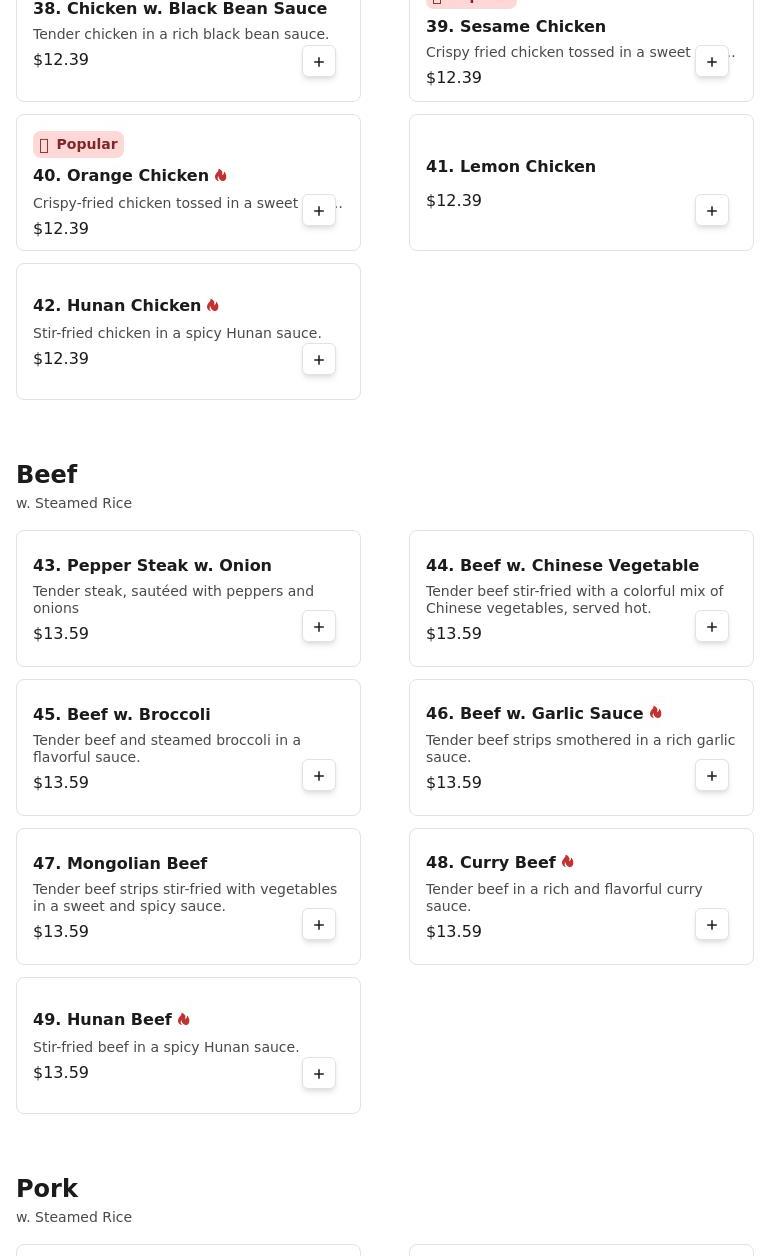Open 41. Lemon Chicken item details
The height and width of the screenshot is (1256, 770).
(511, 167)
